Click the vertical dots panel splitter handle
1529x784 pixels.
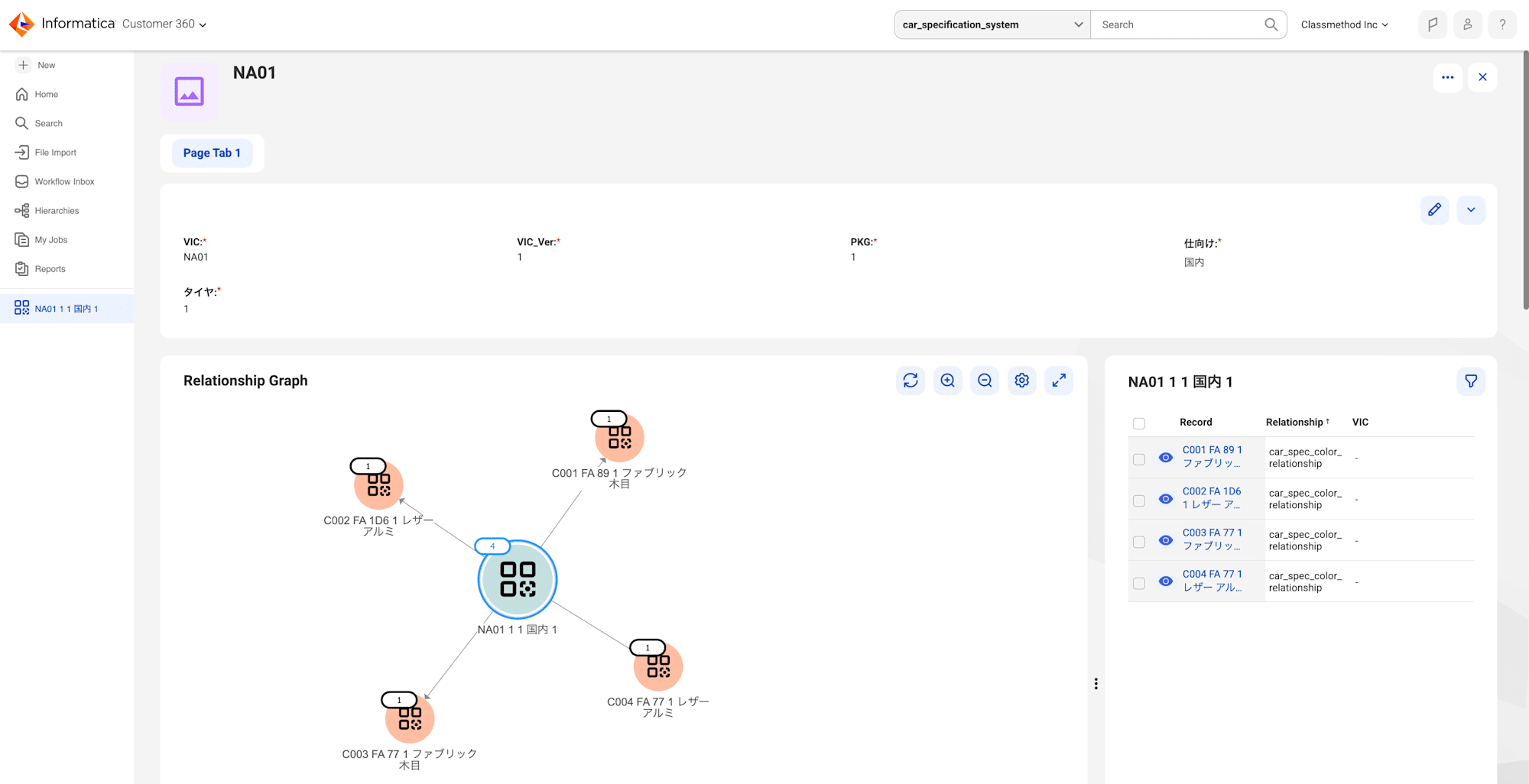pos(1096,683)
